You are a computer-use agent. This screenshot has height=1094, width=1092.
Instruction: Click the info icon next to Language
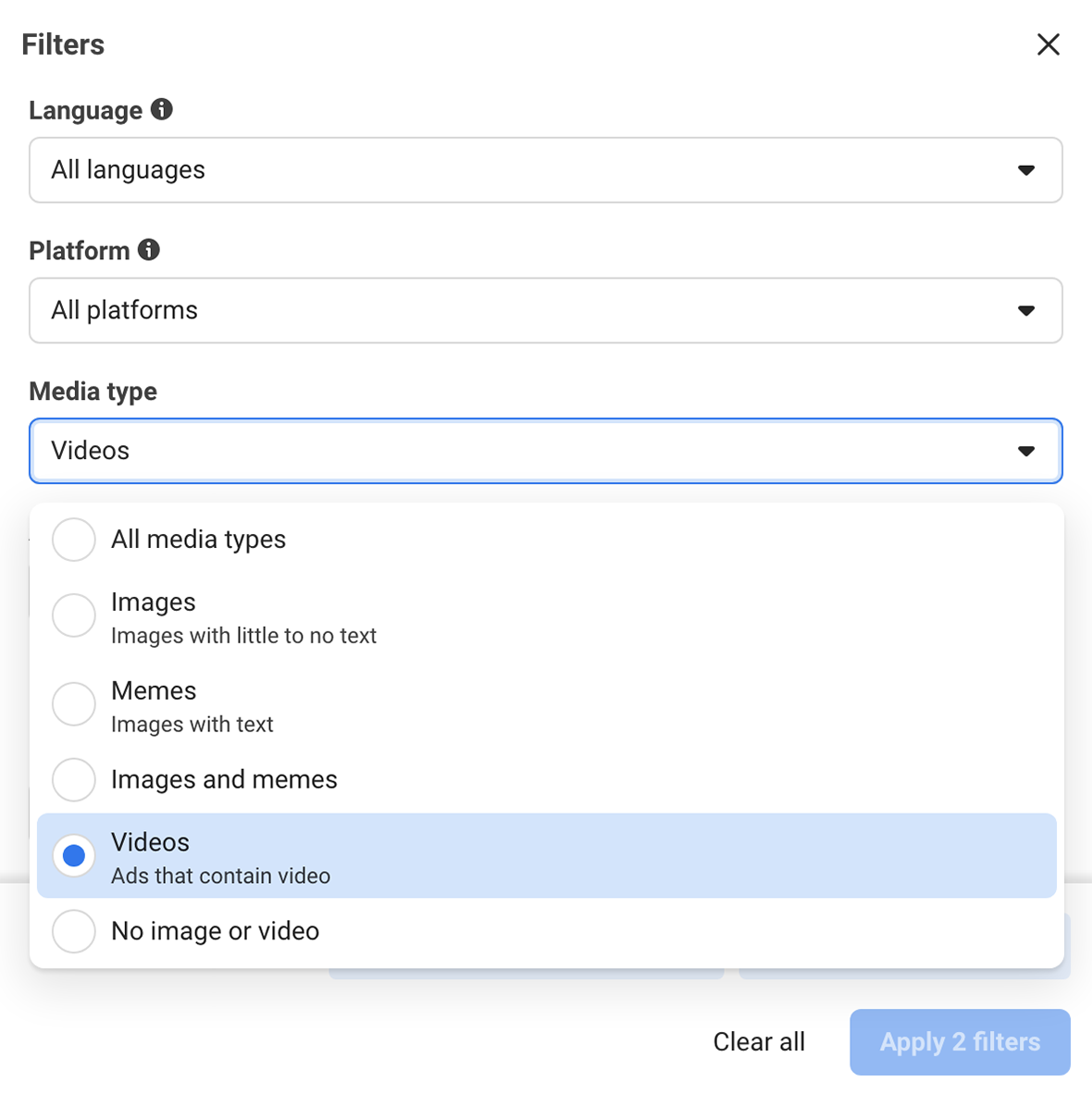162,109
